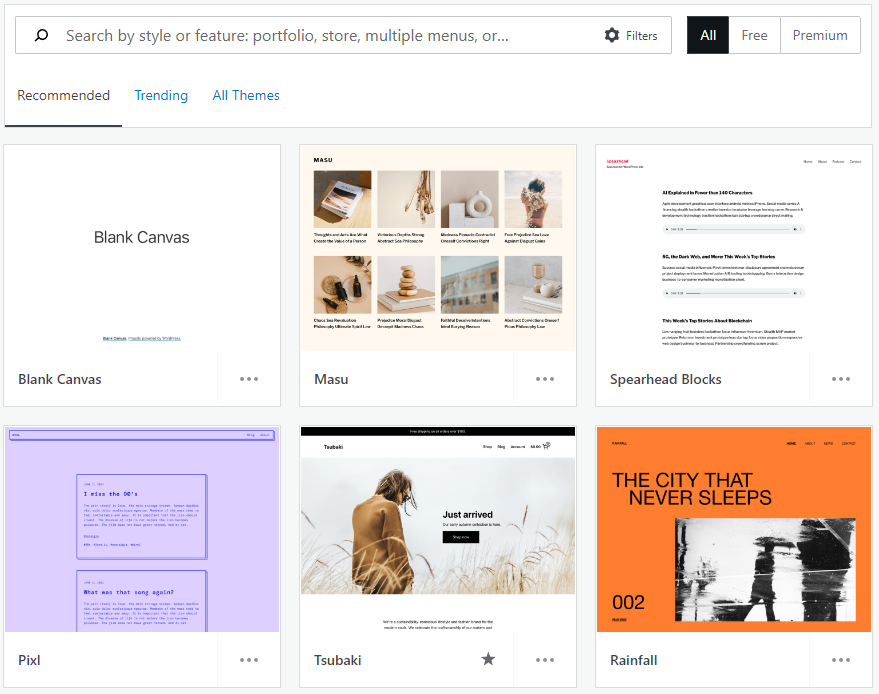Preview the Tsubaki theme thumbnail
879x694 pixels.
click(x=438, y=529)
